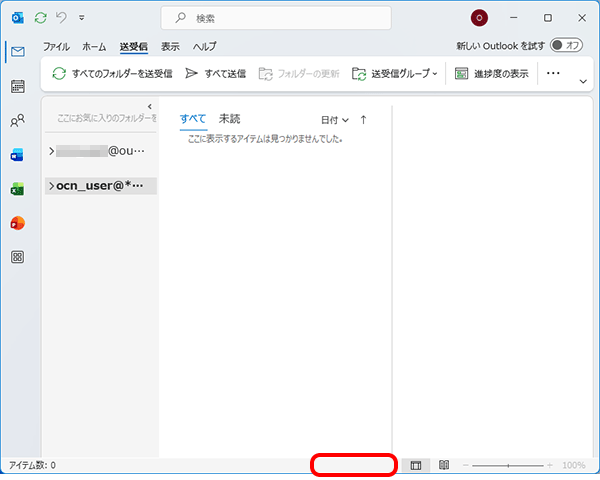
Task: Open the More Apps grid icon
Action: click(x=17, y=257)
